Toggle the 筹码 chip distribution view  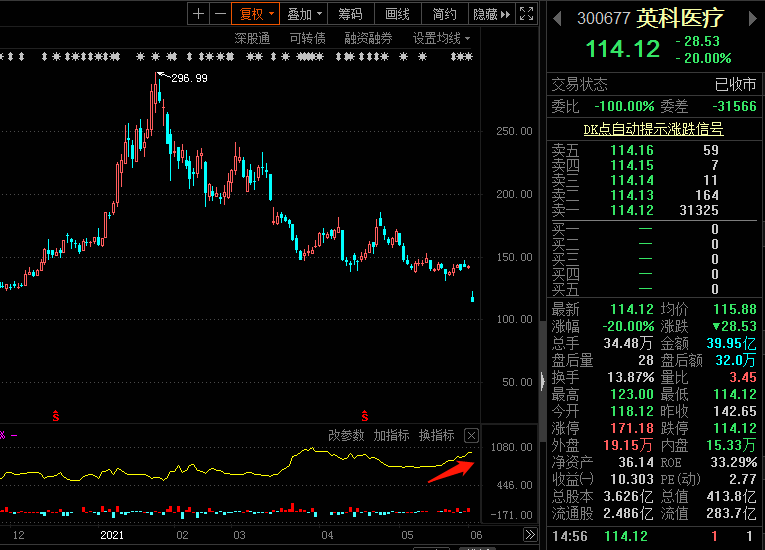(350, 14)
